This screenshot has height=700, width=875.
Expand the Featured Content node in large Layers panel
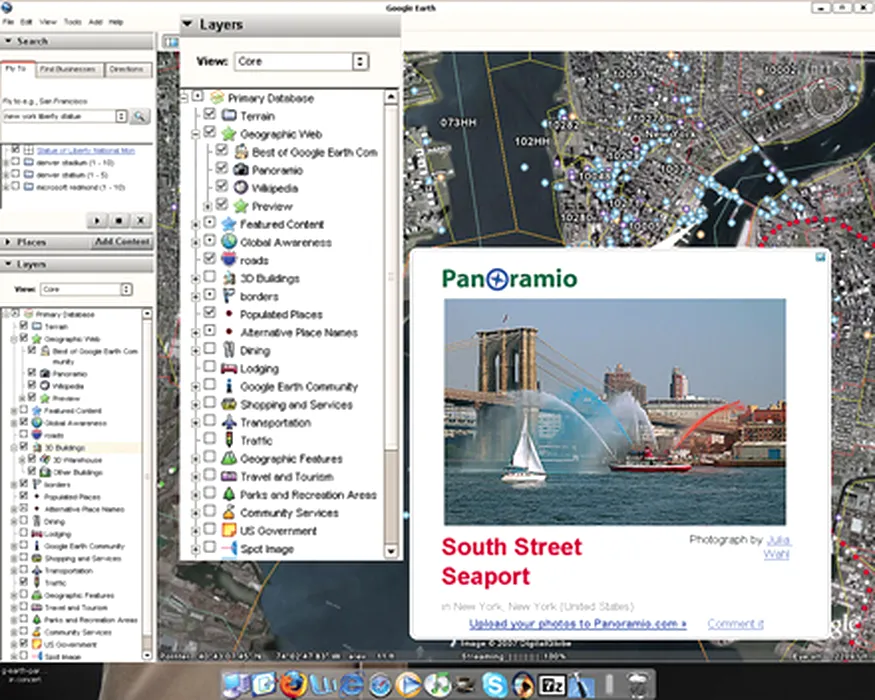tap(195, 225)
